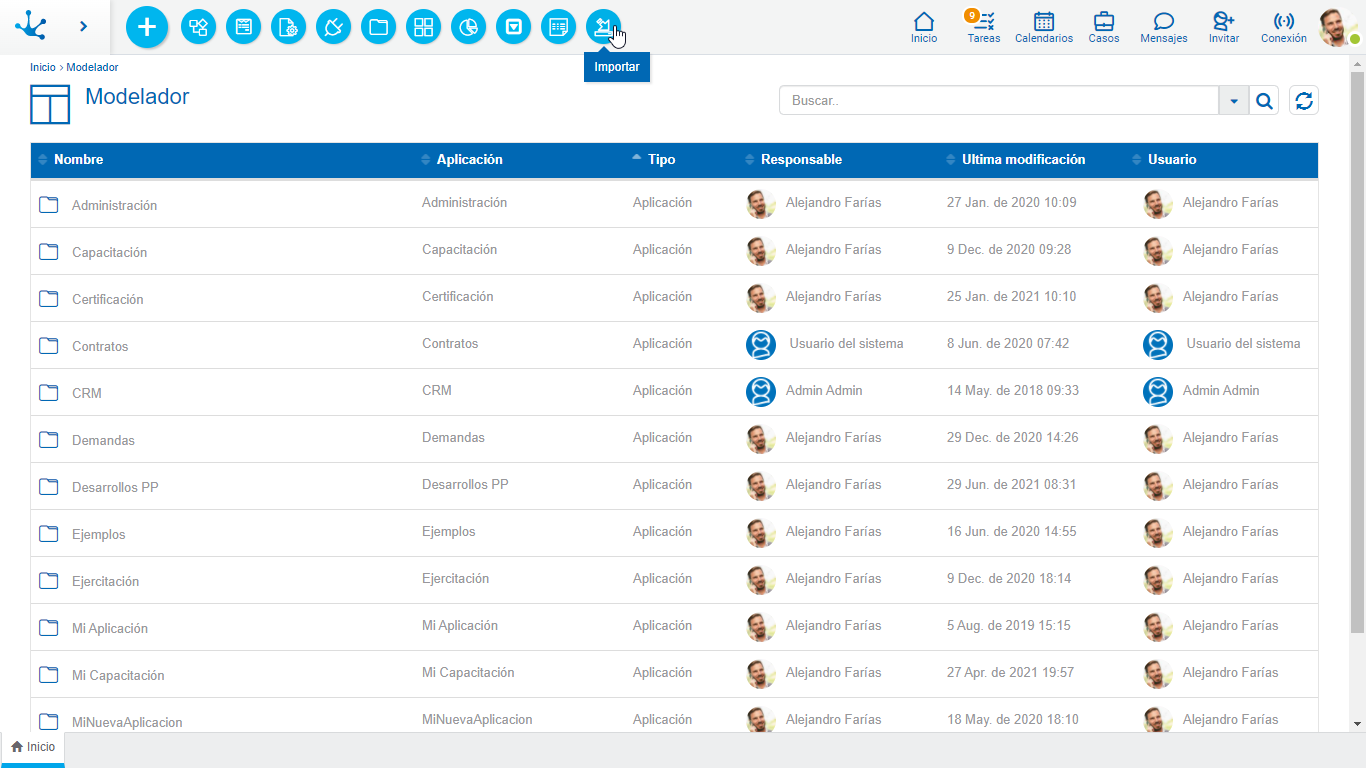Image resolution: width=1366 pixels, height=768 pixels.
Task: Click Inicio link in the breadcrumb
Action: [42, 67]
